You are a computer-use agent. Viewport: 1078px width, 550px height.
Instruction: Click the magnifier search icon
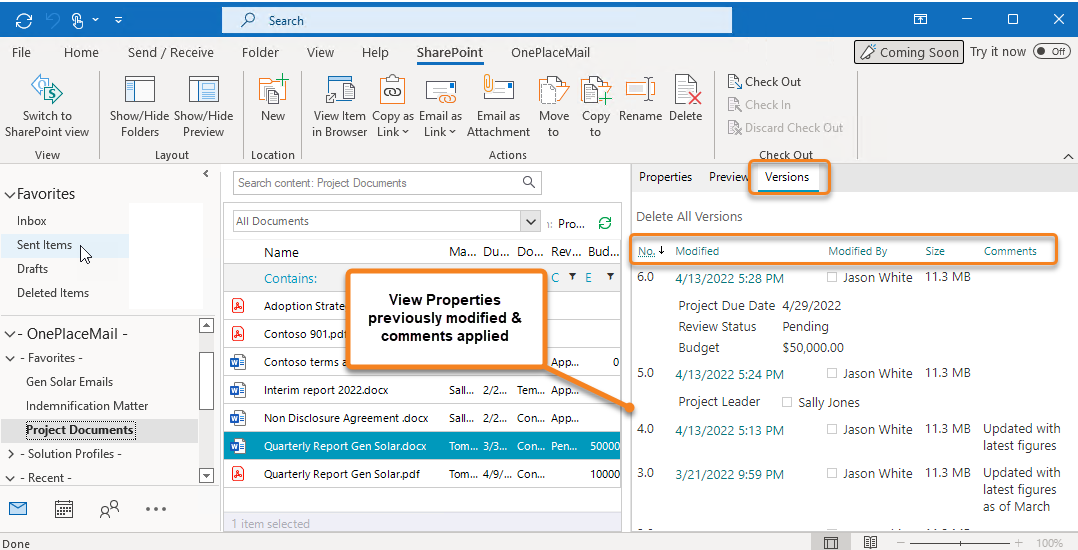coord(529,182)
